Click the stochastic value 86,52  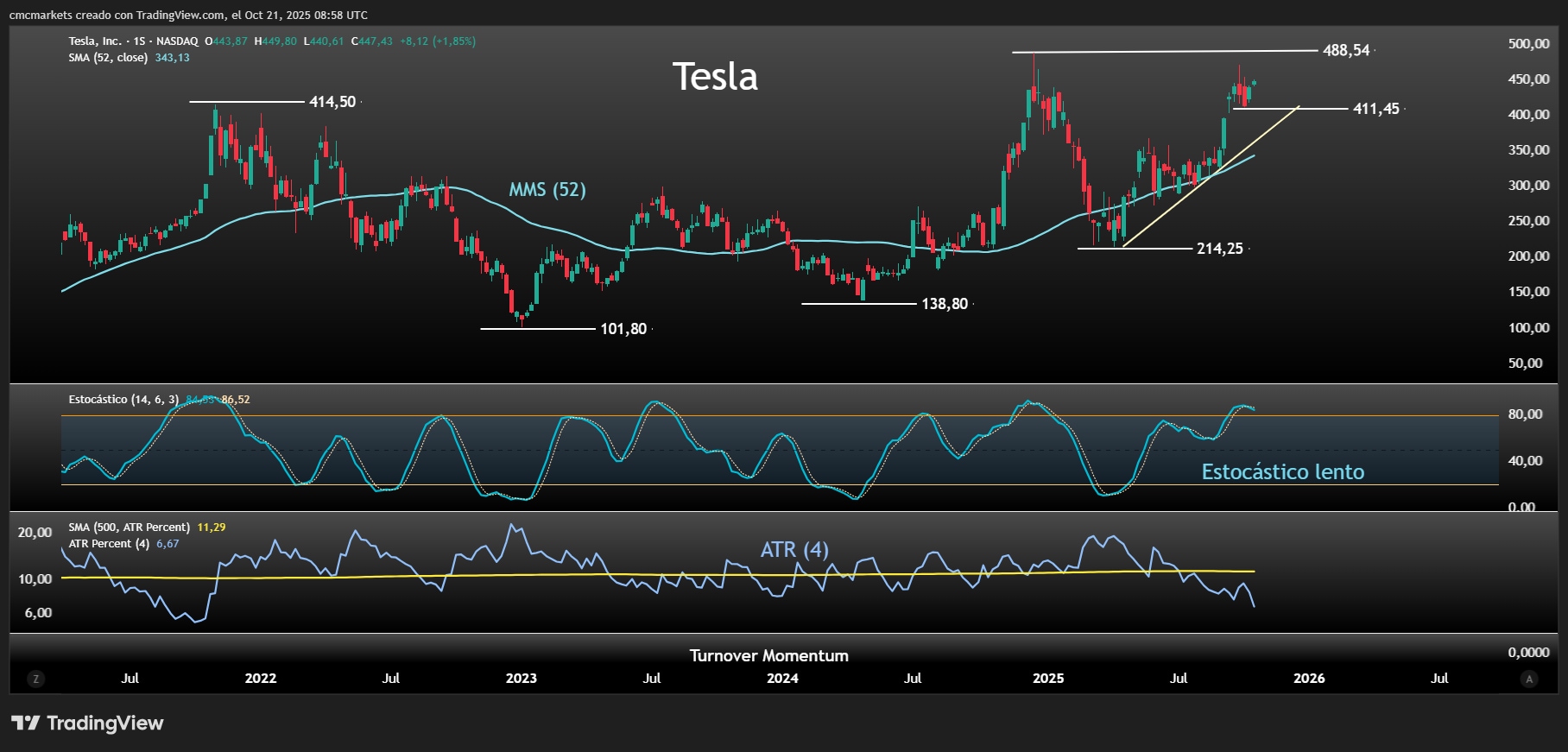(236, 400)
